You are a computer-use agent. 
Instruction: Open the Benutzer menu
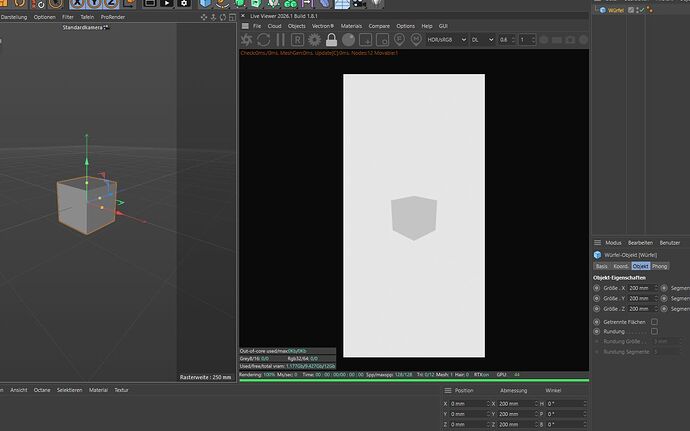[670, 243]
